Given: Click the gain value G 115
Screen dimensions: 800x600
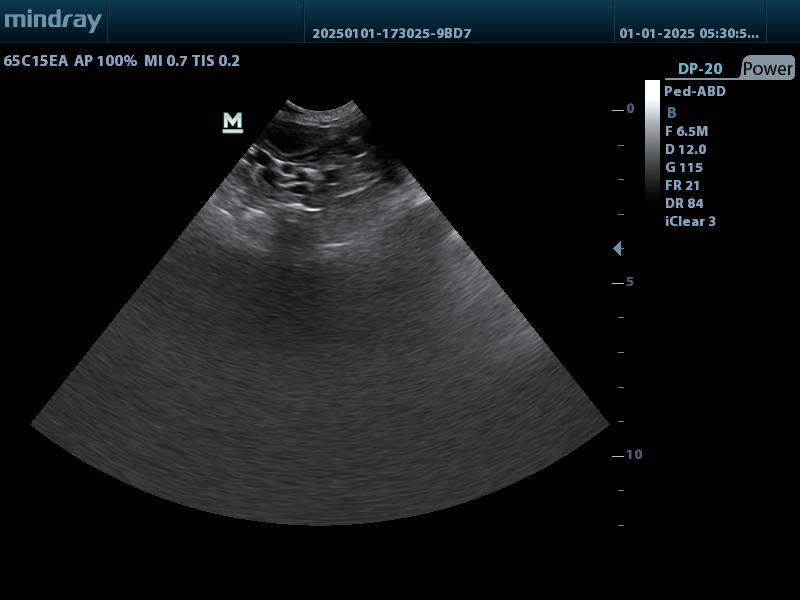Looking at the screenshot, I should coord(684,167).
